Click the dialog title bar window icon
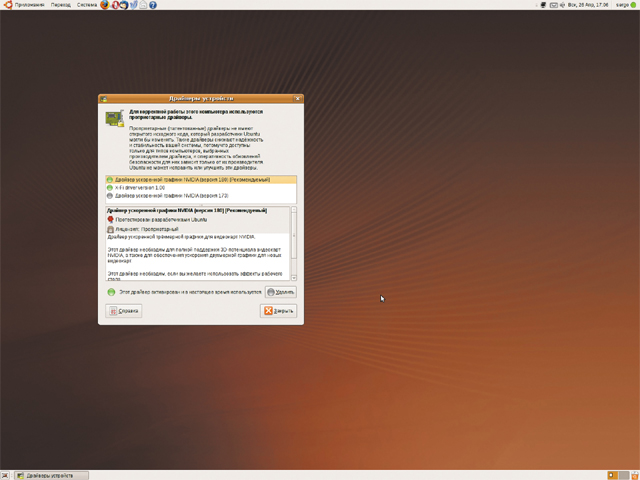The width and height of the screenshot is (640, 480). coord(104,99)
